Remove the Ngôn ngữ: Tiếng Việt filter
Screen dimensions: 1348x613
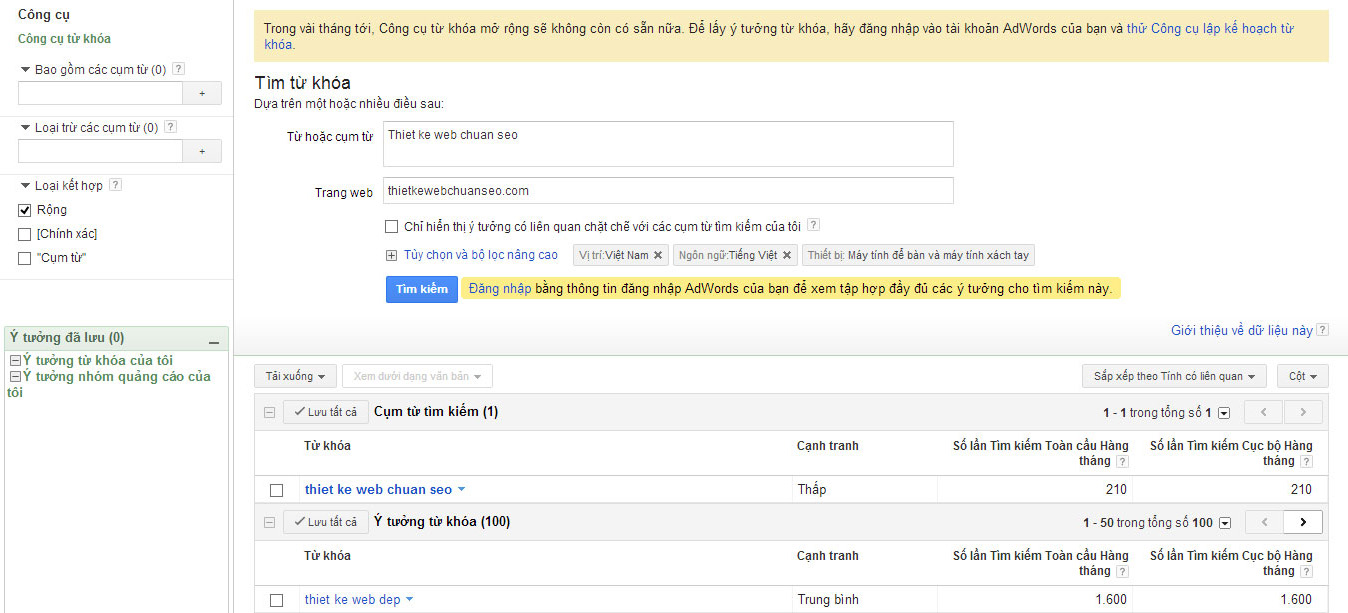coord(787,256)
